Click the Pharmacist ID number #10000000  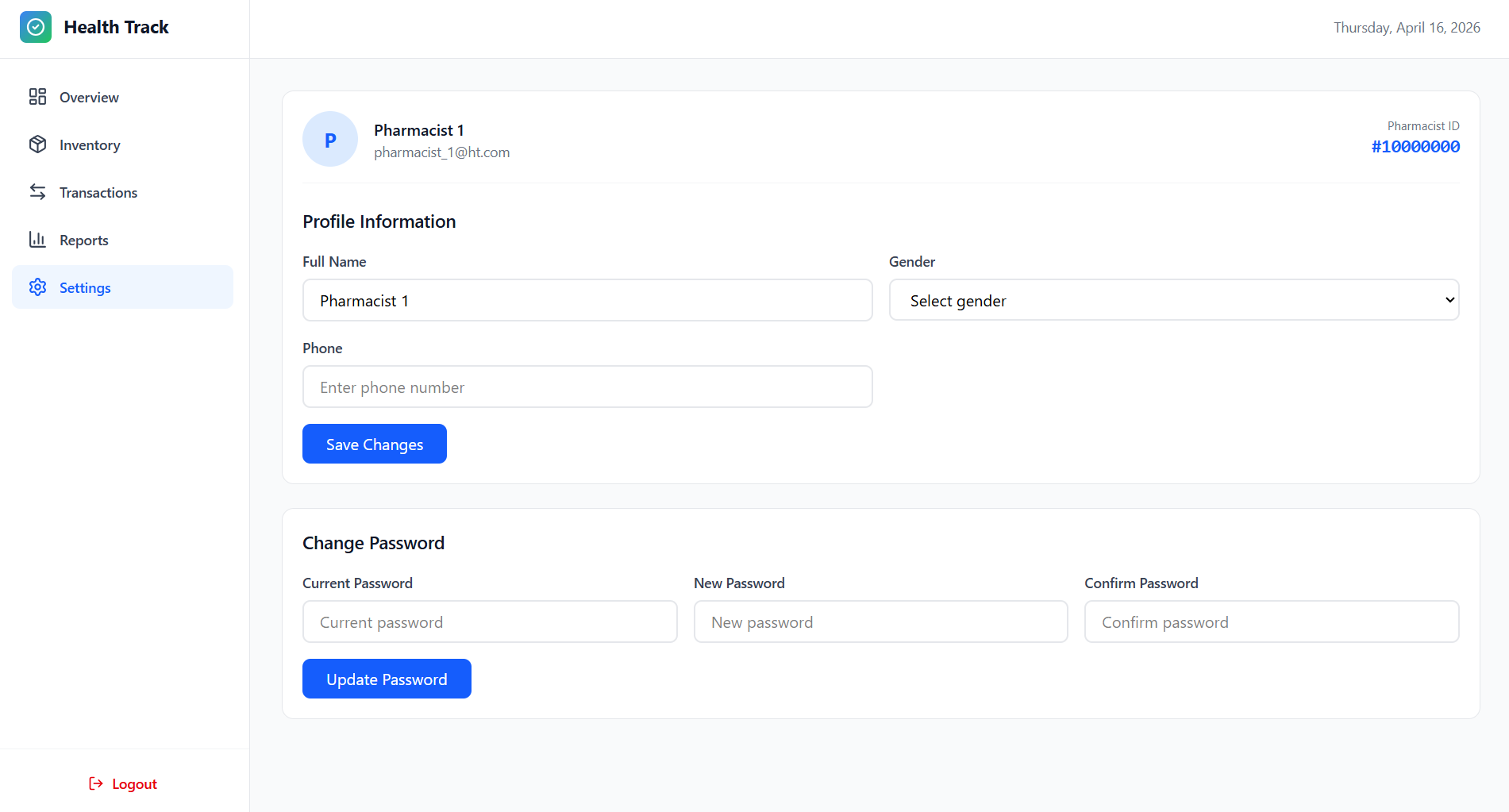(1415, 147)
